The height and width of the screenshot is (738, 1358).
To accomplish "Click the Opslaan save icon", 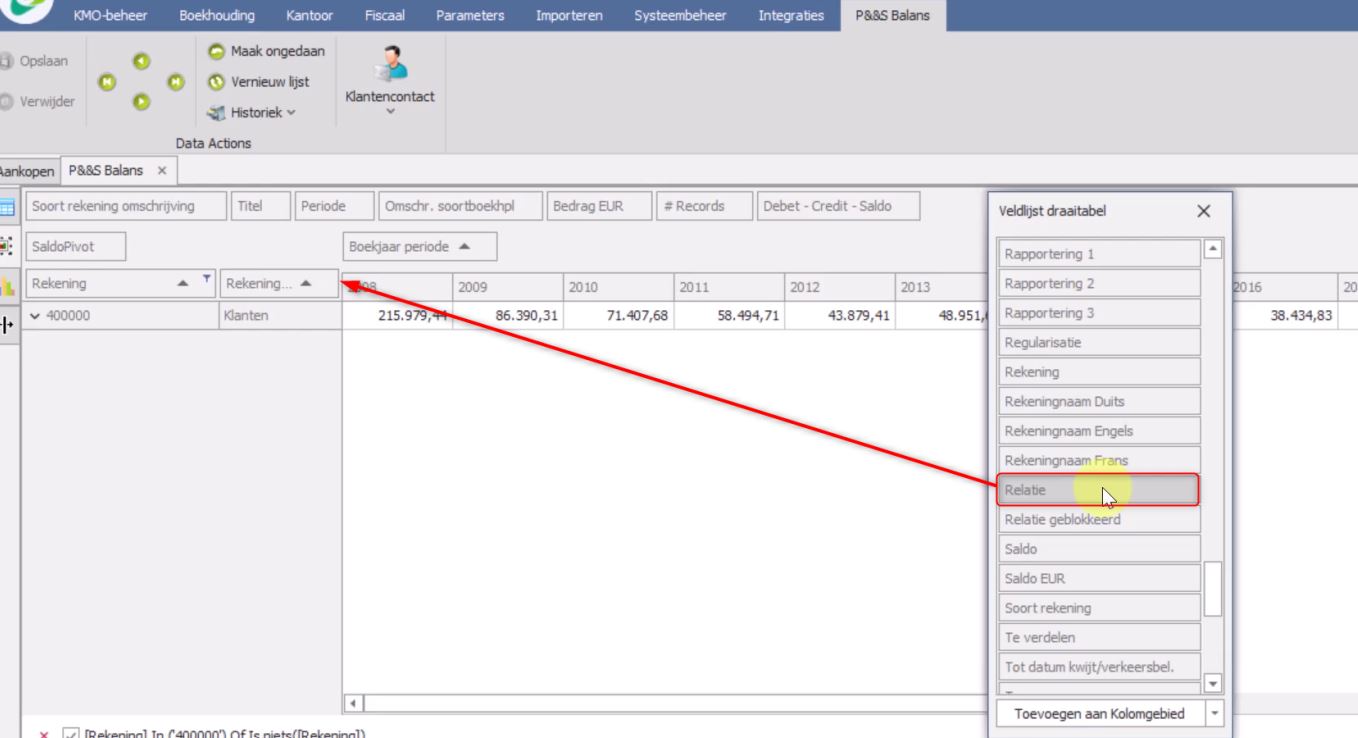I will [x=7, y=61].
